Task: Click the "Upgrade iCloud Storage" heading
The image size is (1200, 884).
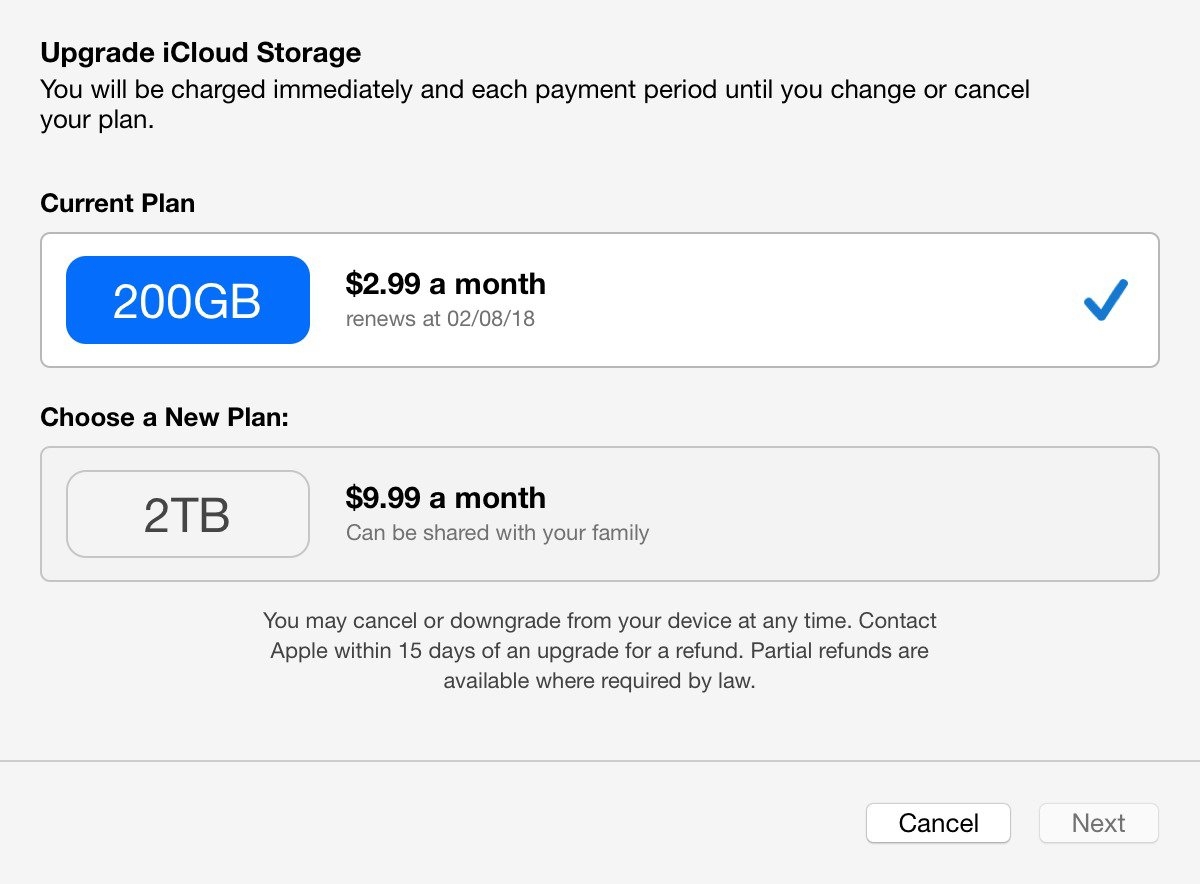Action: point(201,52)
